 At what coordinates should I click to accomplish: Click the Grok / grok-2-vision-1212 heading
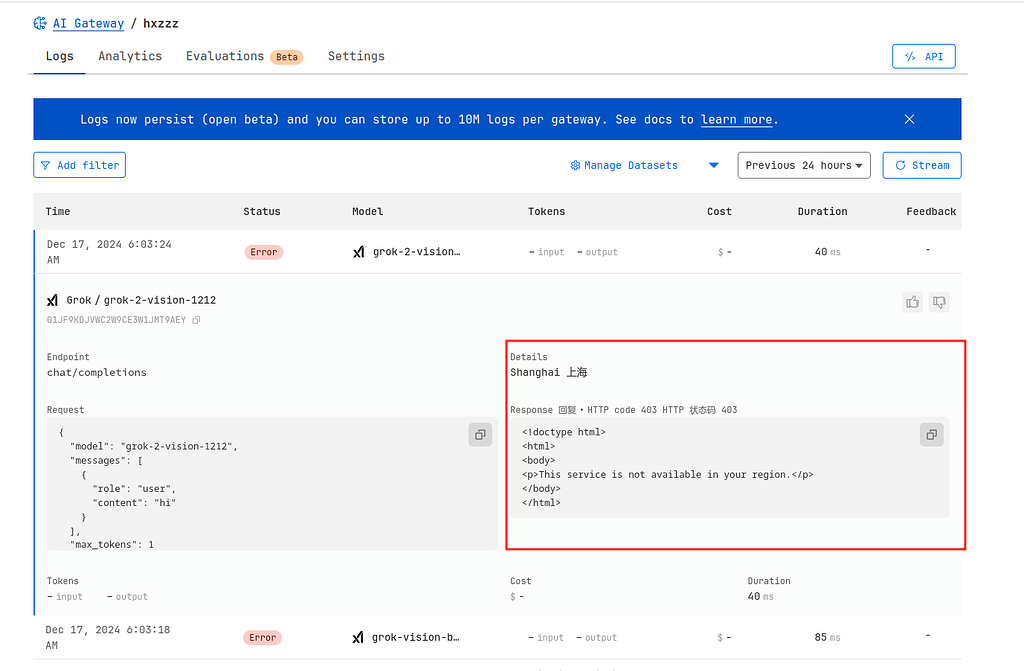pyautogui.click(x=141, y=301)
